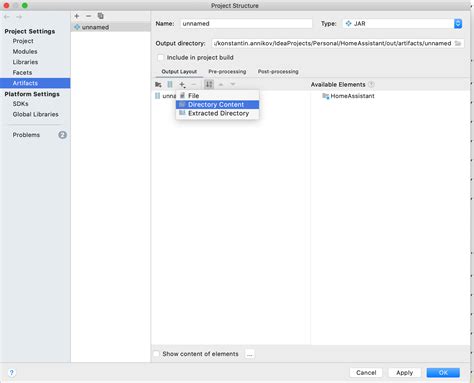The height and width of the screenshot is (383, 474).
Task: Choose Directory Content from the popup menu
Action: click(x=217, y=105)
